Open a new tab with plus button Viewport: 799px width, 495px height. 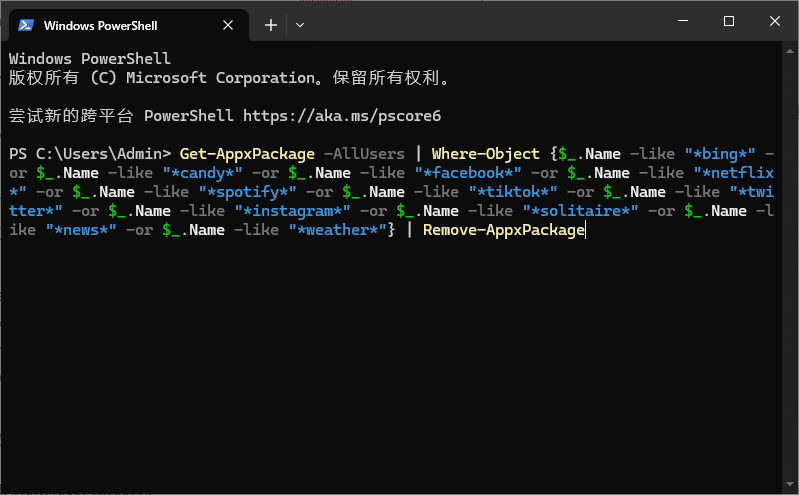[271, 25]
